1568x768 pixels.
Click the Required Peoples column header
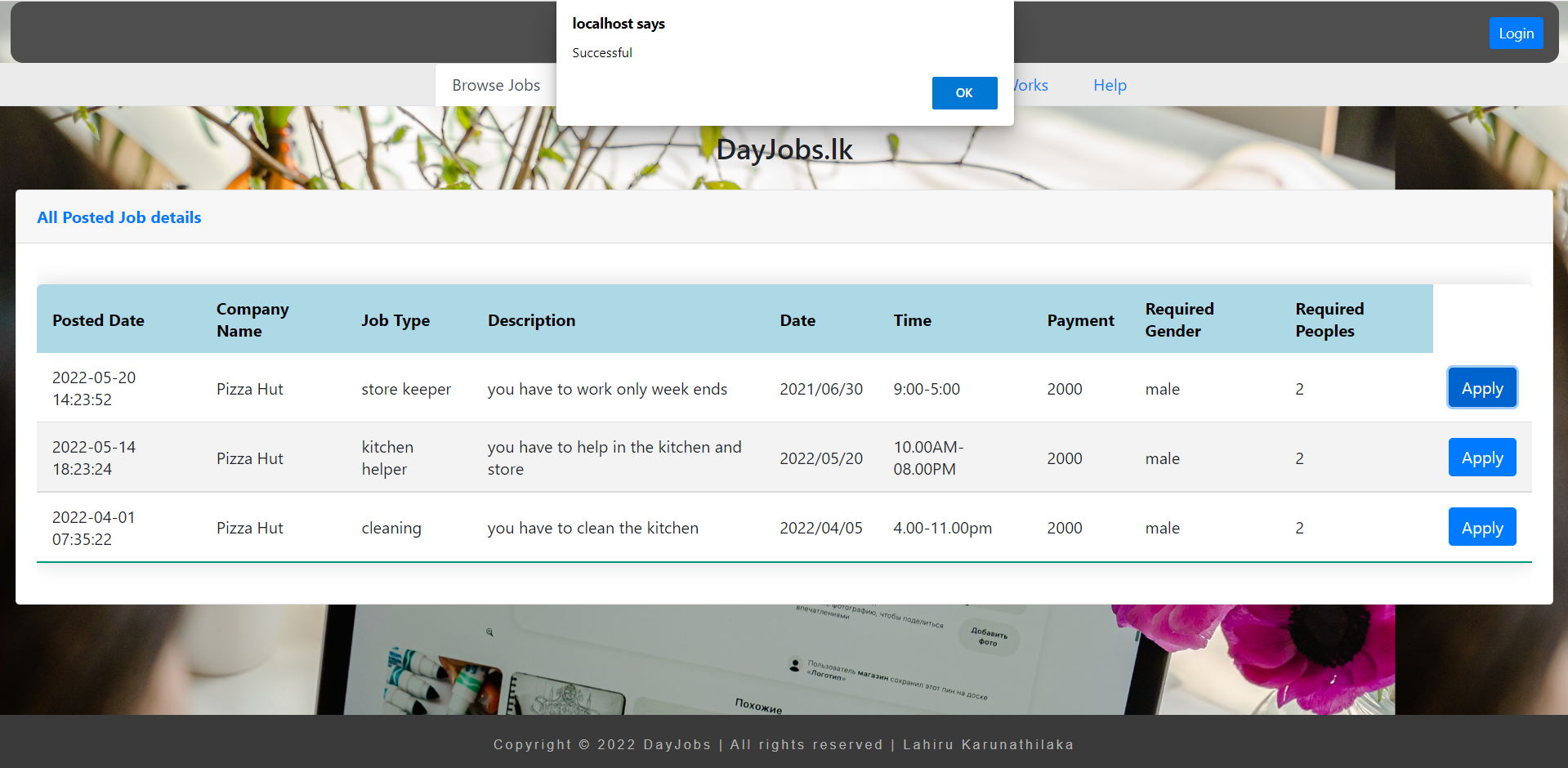point(1329,319)
